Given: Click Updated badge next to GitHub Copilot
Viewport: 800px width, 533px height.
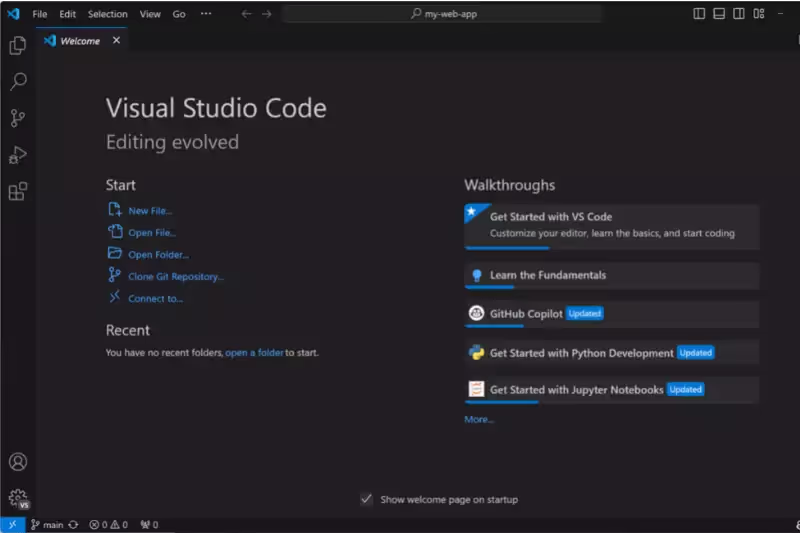Looking at the screenshot, I should [585, 313].
